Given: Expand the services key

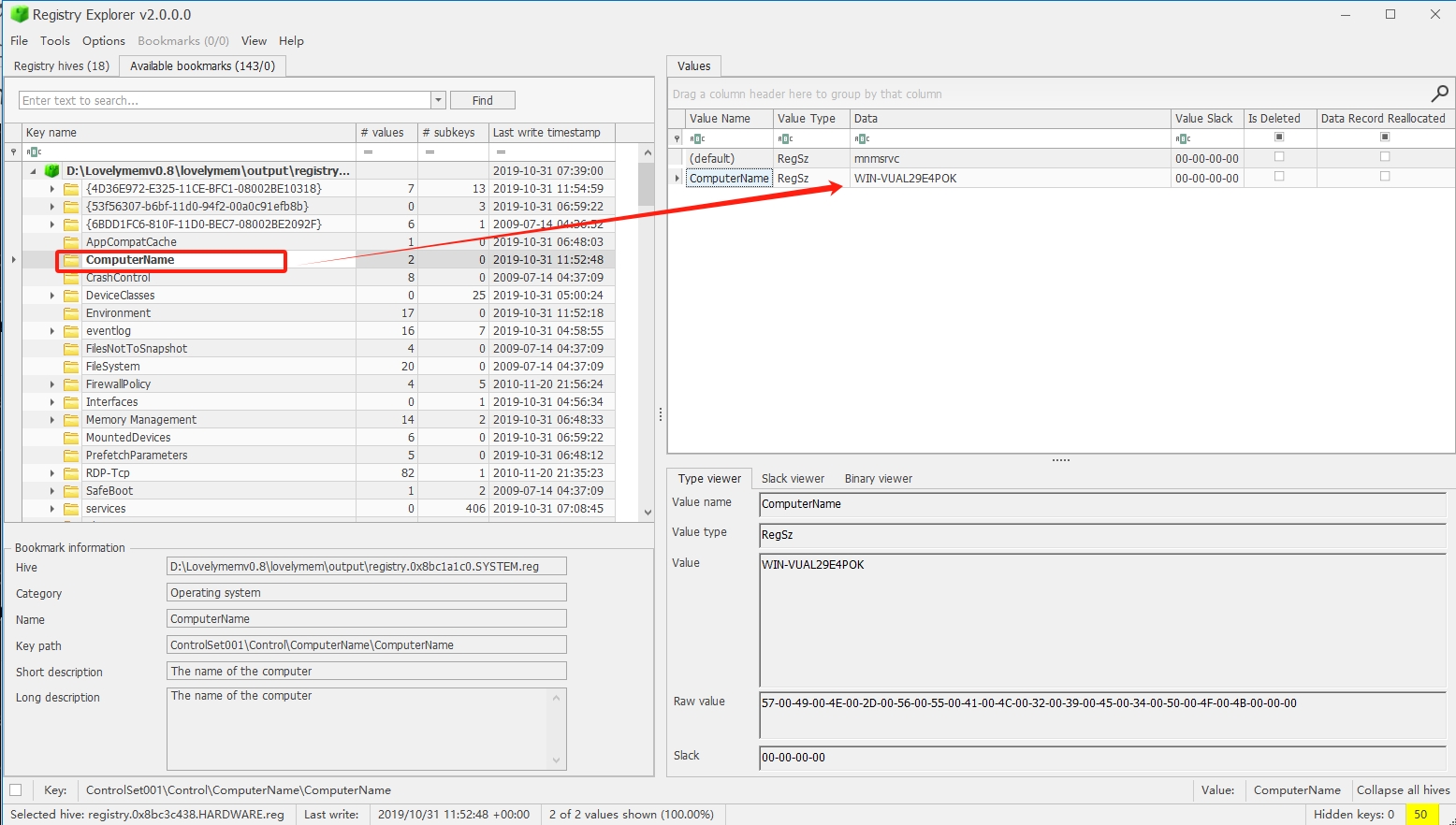Looking at the screenshot, I should click(x=51, y=509).
